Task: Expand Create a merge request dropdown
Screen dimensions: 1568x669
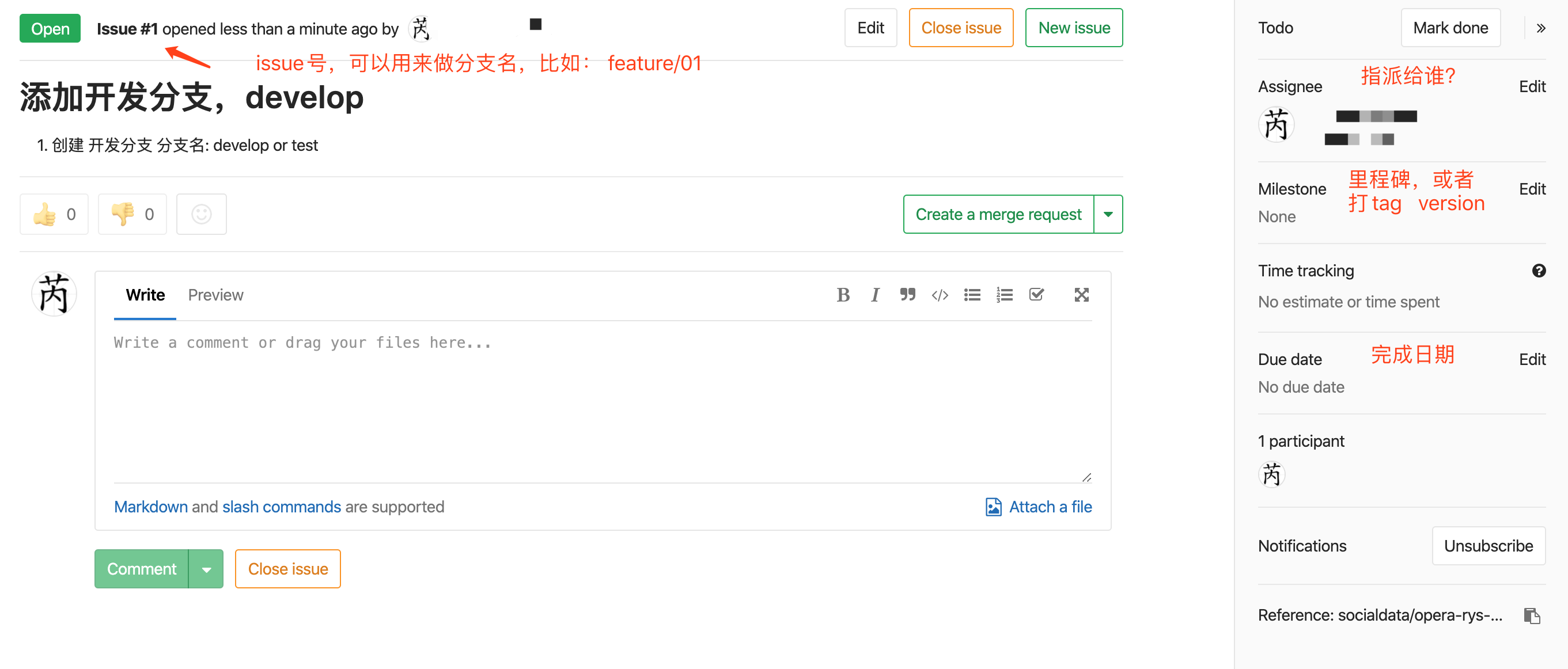Action: (x=1108, y=214)
